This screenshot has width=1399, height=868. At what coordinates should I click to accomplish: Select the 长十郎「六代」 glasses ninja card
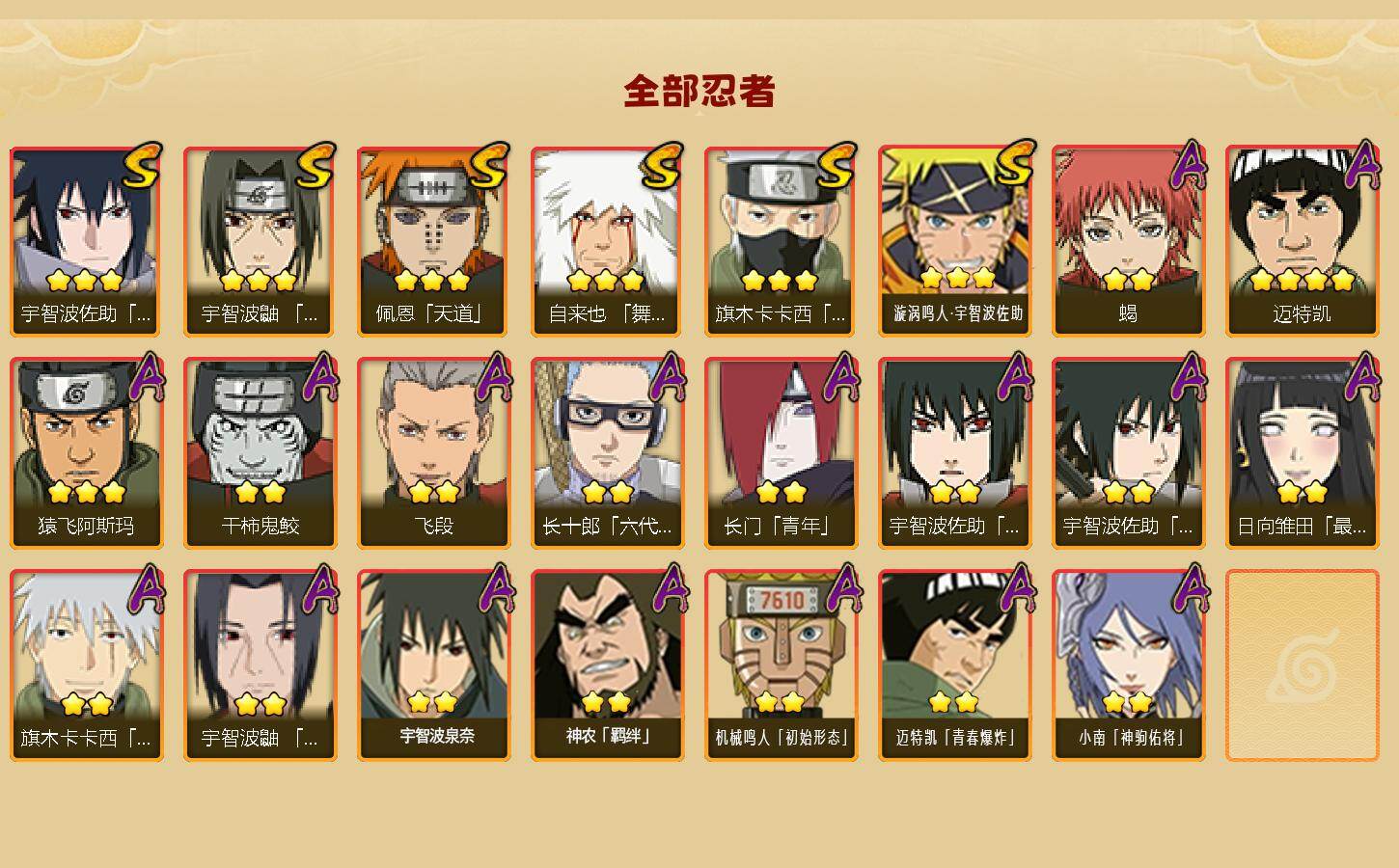tap(607, 453)
